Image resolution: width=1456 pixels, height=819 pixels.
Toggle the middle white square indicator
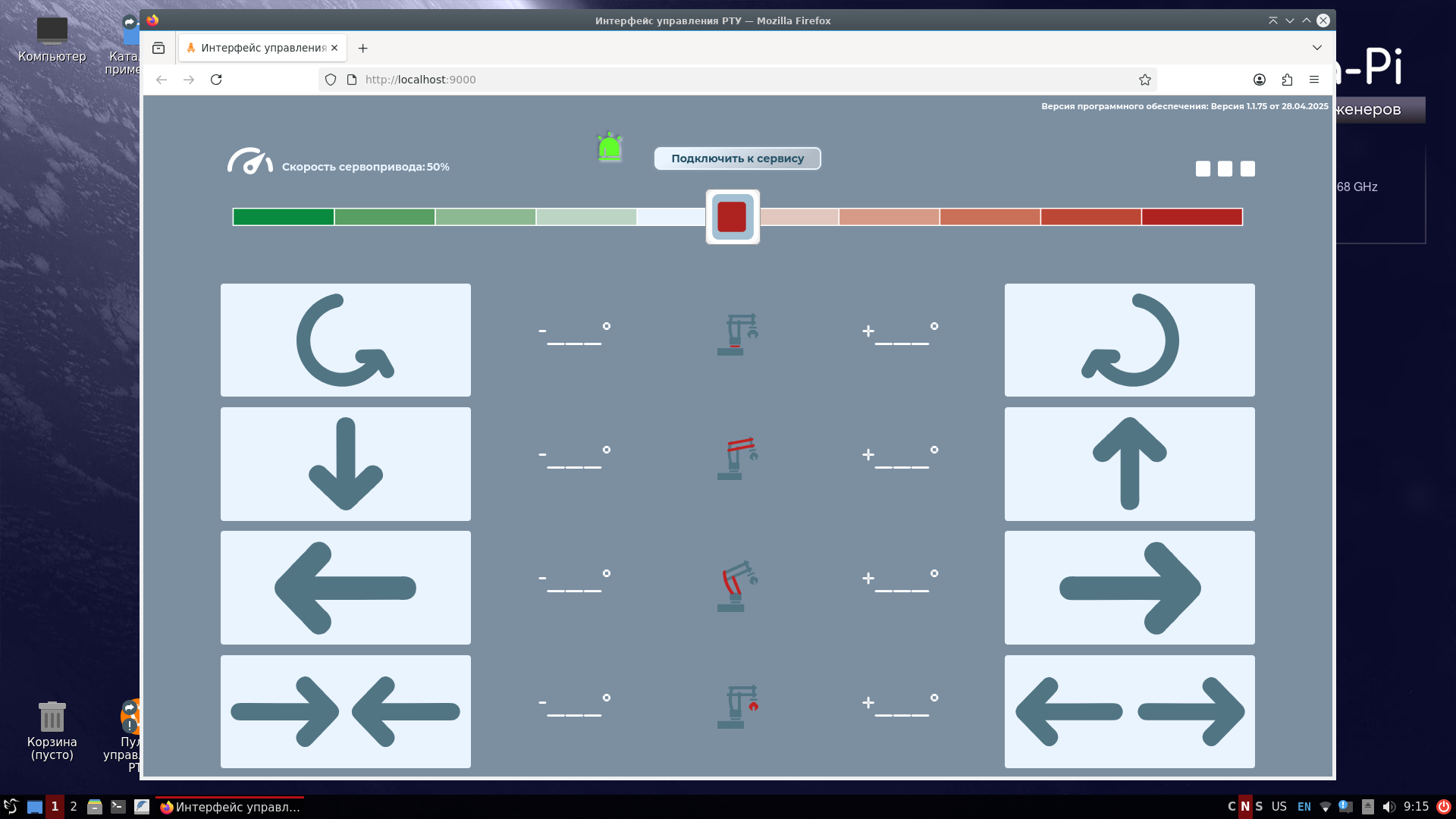click(1225, 168)
